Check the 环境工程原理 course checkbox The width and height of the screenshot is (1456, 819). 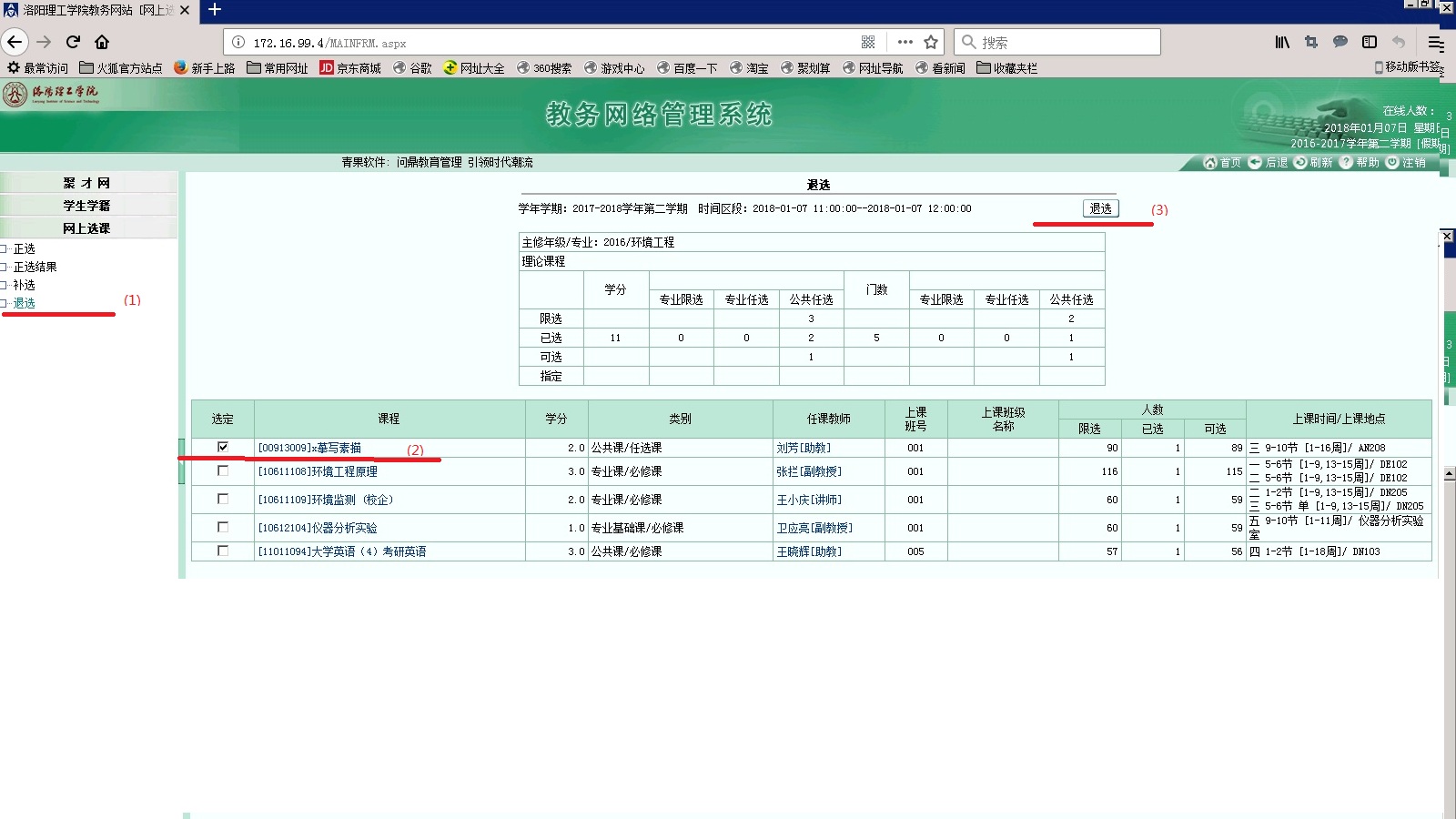tap(223, 471)
